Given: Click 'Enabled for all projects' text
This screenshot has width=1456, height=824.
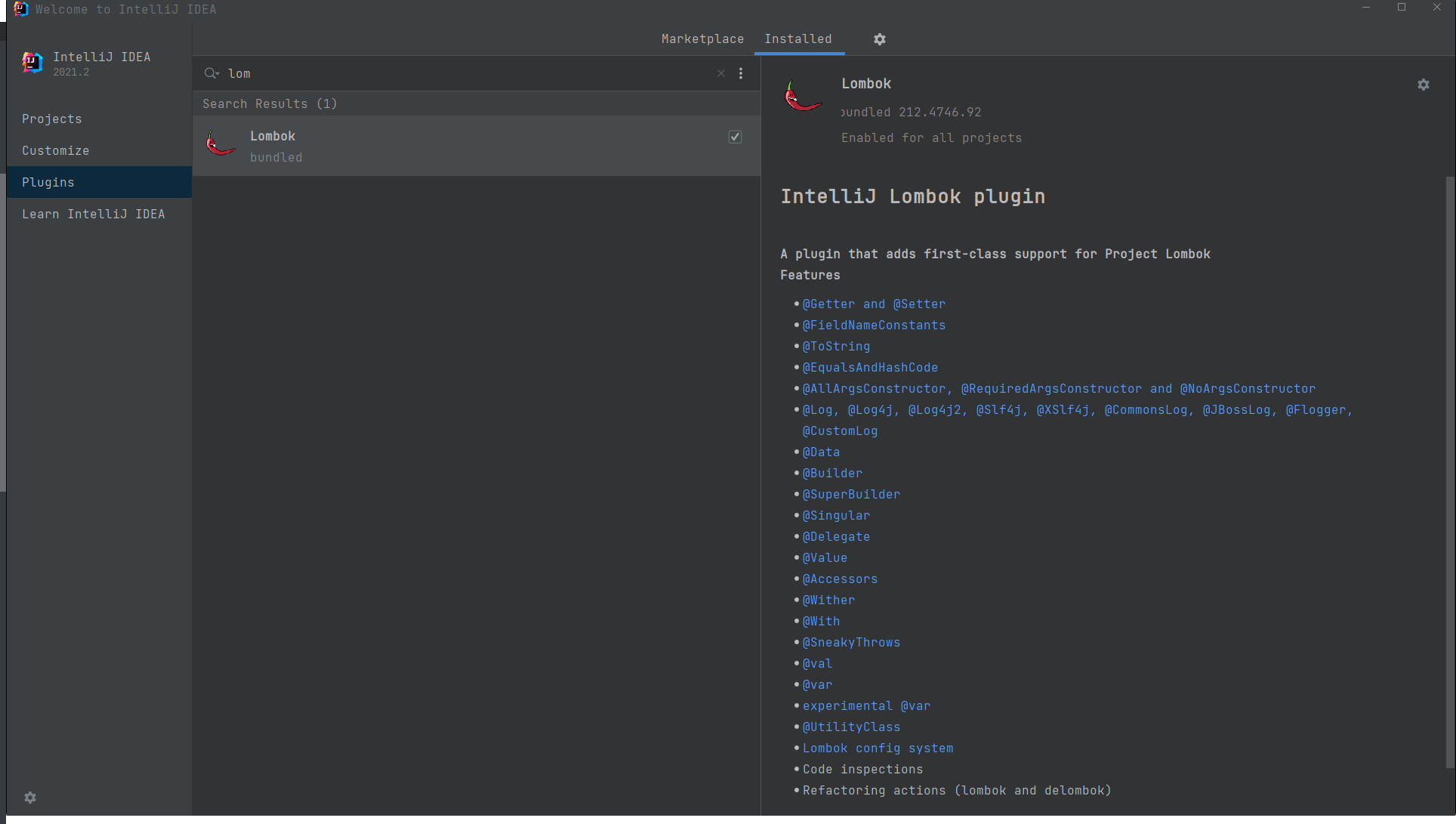Looking at the screenshot, I should pyautogui.click(x=931, y=137).
